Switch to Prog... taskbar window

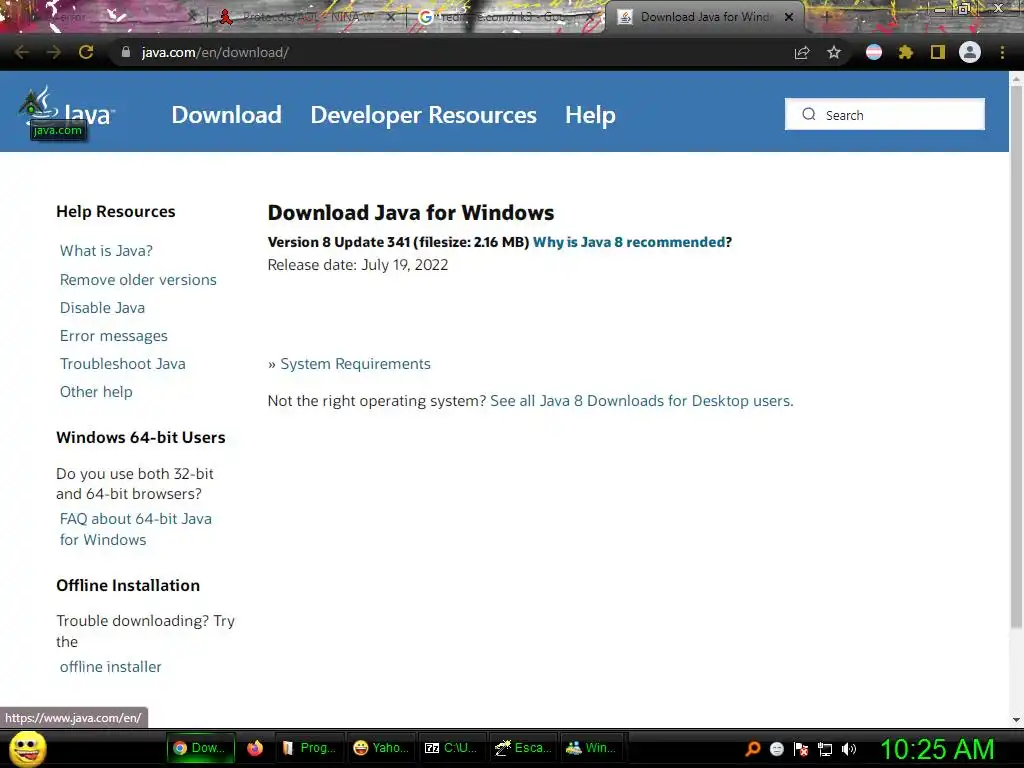point(309,748)
